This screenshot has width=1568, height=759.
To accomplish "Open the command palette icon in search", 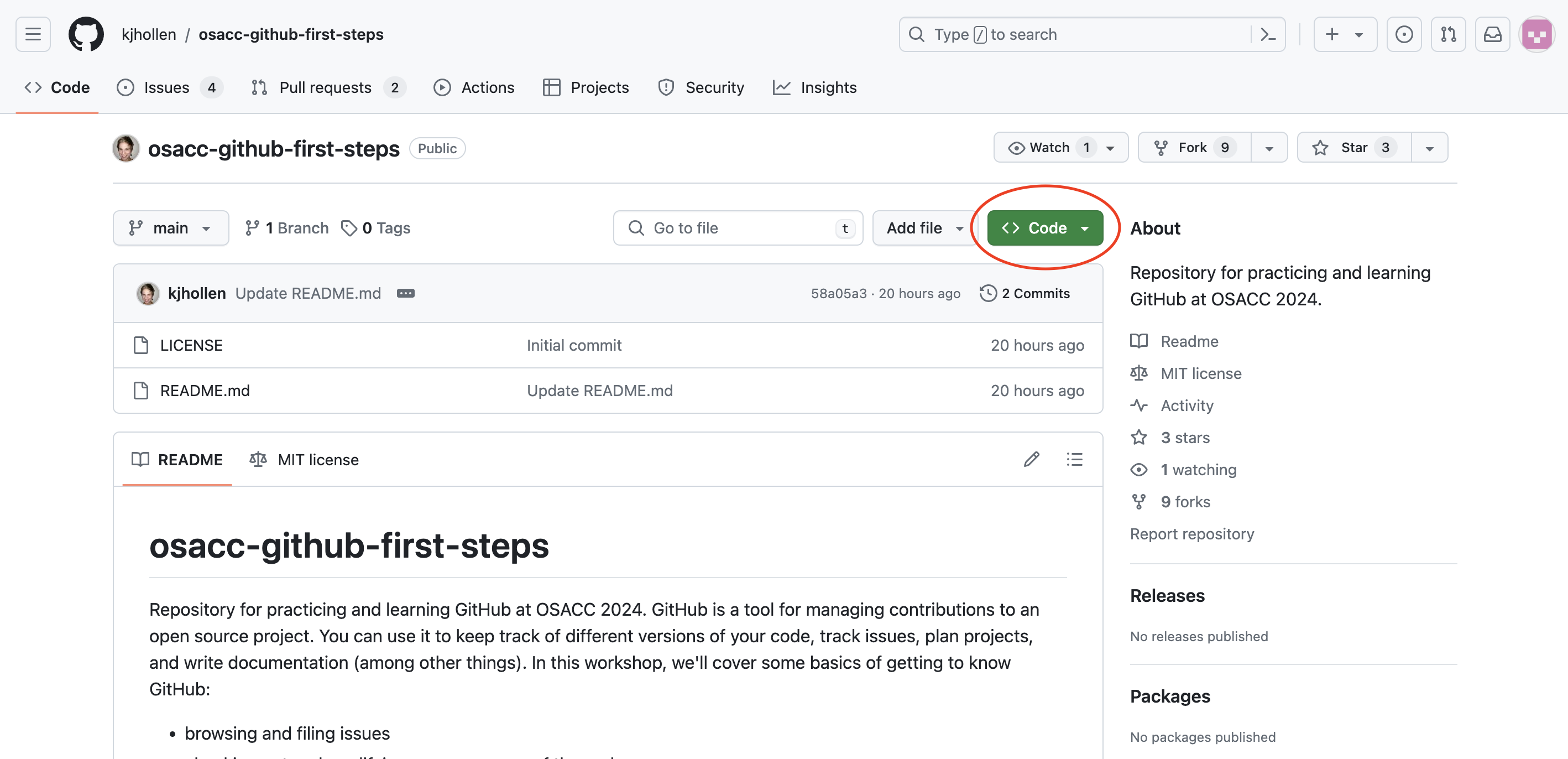I will click(x=1268, y=34).
